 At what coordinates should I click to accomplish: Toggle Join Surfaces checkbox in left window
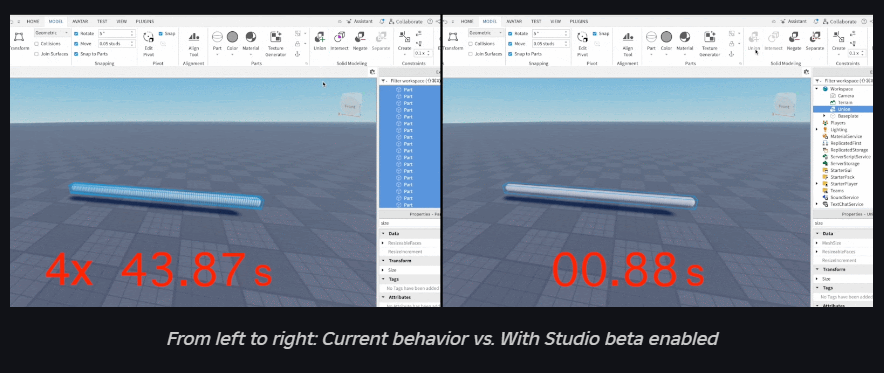point(37,54)
